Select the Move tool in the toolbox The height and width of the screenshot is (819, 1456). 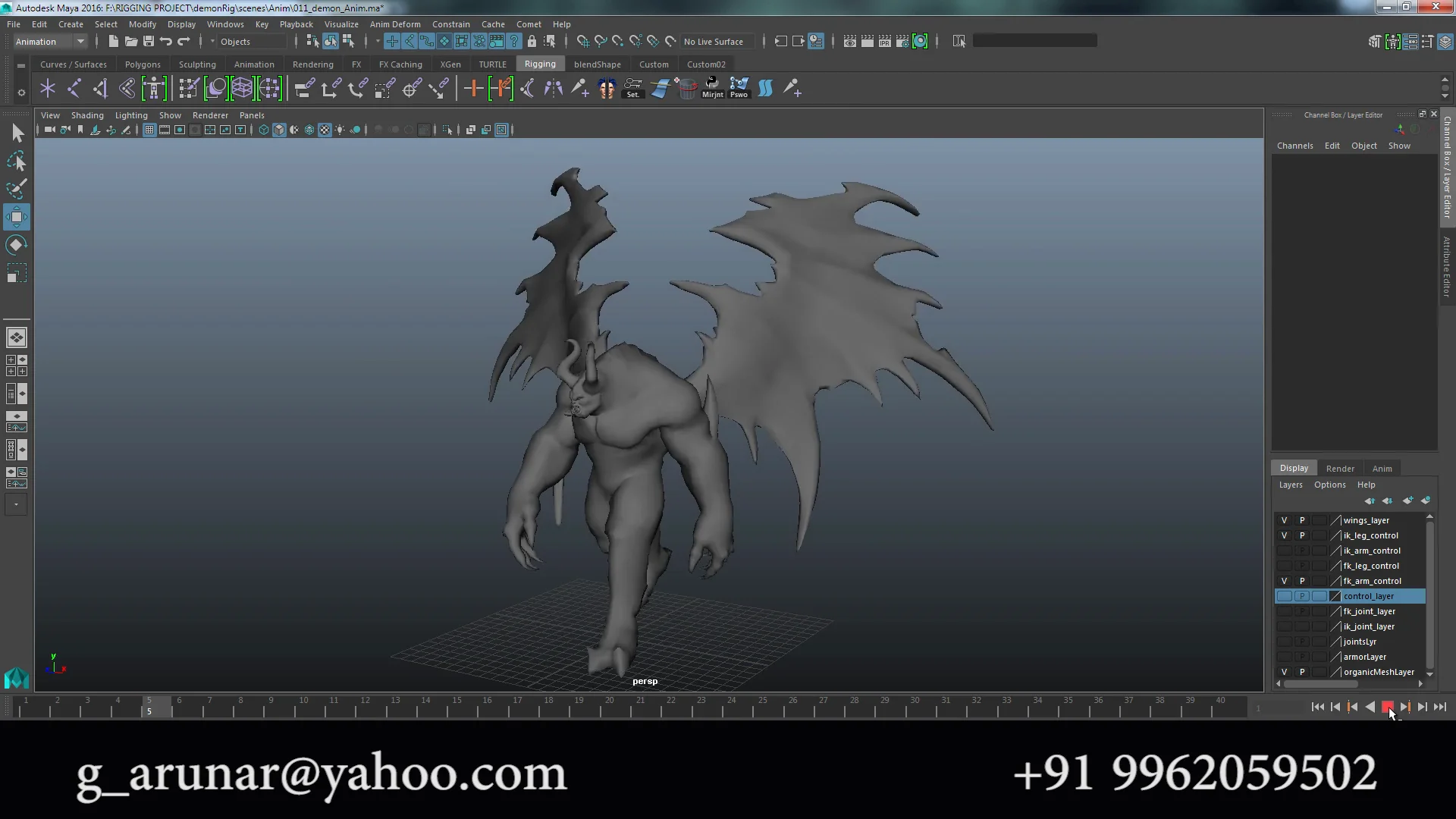(x=17, y=218)
